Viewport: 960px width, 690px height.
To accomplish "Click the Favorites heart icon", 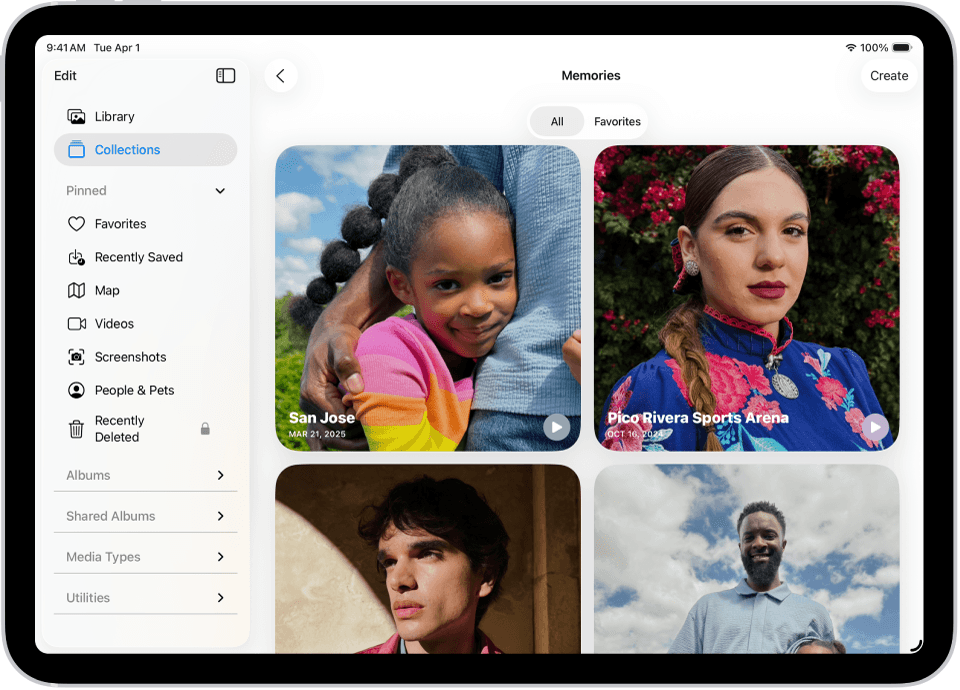I will click(x=76, y=224).
